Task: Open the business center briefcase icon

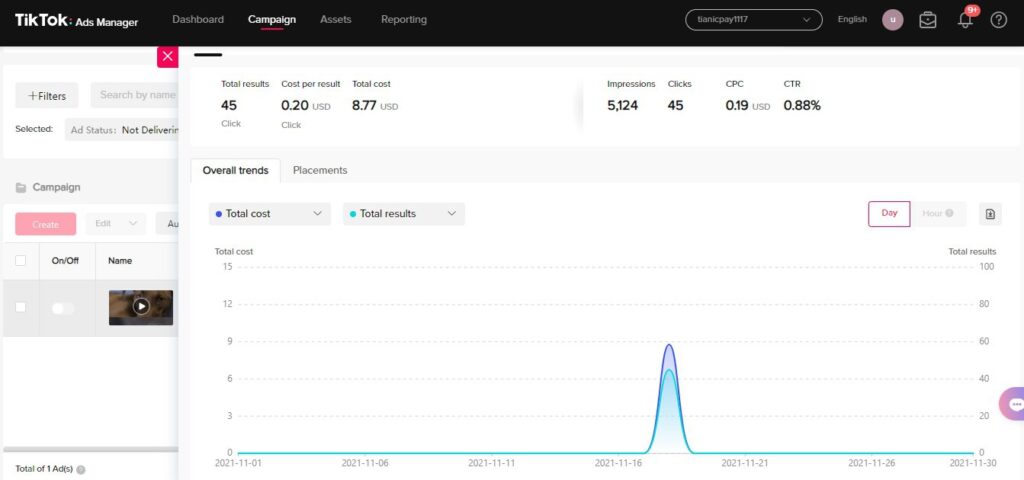Action: (927, 20)
